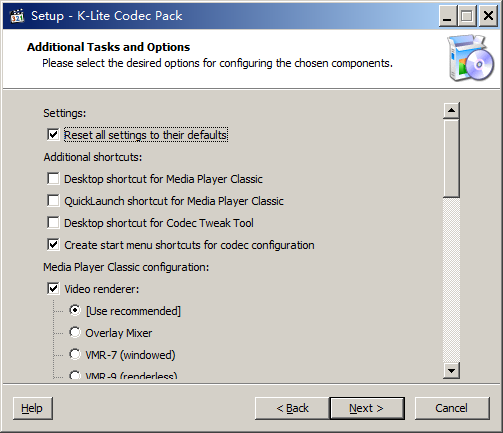The height and width of the screenshot is (433, 503).
Task: Minimize the setup window
Action: [x=447, y=16]
